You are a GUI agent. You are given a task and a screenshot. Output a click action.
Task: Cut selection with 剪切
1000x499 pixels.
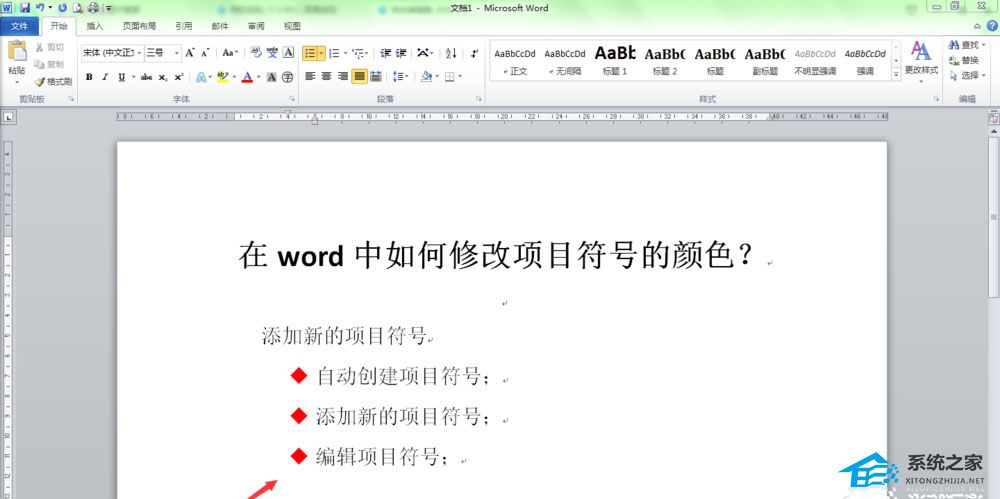tap(50, 47)
